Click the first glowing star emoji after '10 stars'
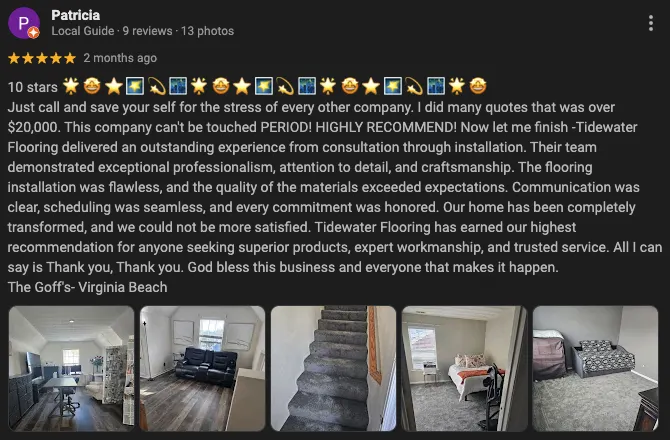The height and width of the screenshot is (440, 670). click(x=71, y=86)
